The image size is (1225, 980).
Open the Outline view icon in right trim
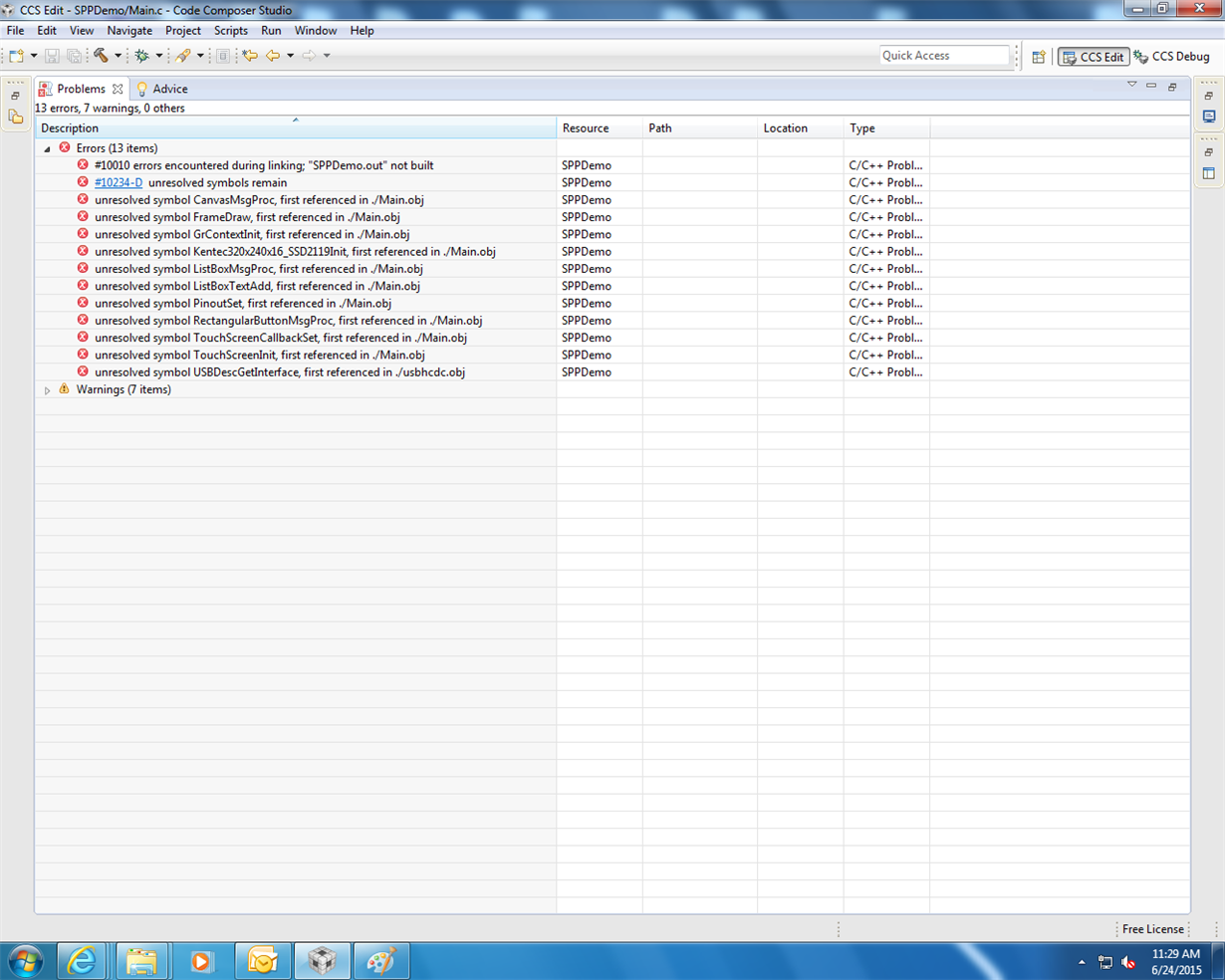[1209, 173]
